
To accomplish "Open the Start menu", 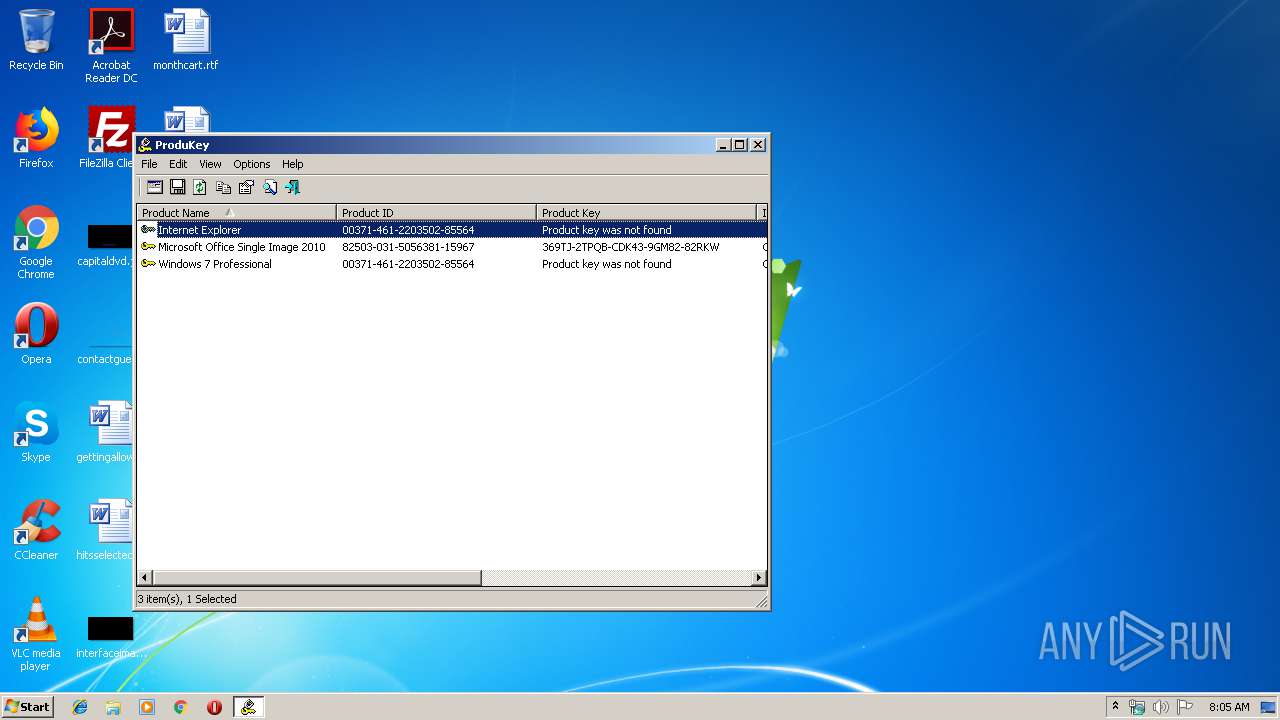I will 27,707.
